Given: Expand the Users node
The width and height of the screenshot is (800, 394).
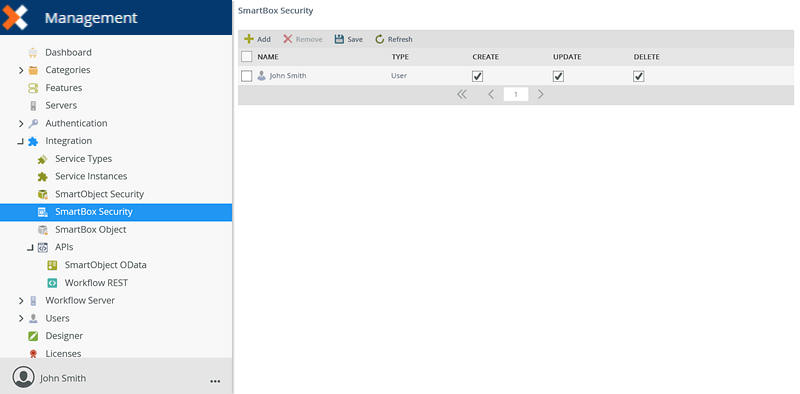Looking at the screenshot, I should 21,318.
